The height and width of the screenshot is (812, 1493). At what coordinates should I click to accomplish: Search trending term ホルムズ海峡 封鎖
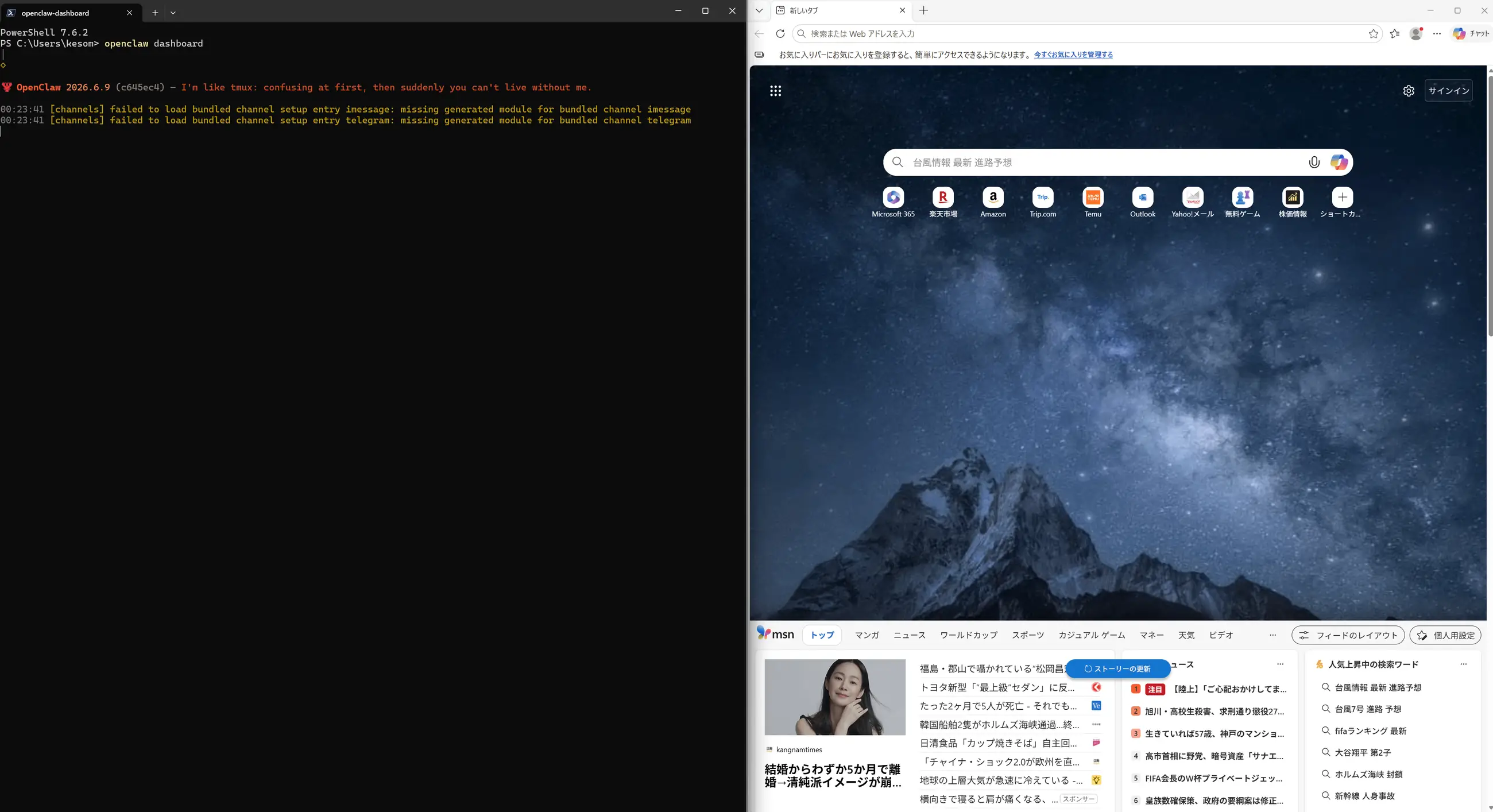click(x=1368, y=774)
